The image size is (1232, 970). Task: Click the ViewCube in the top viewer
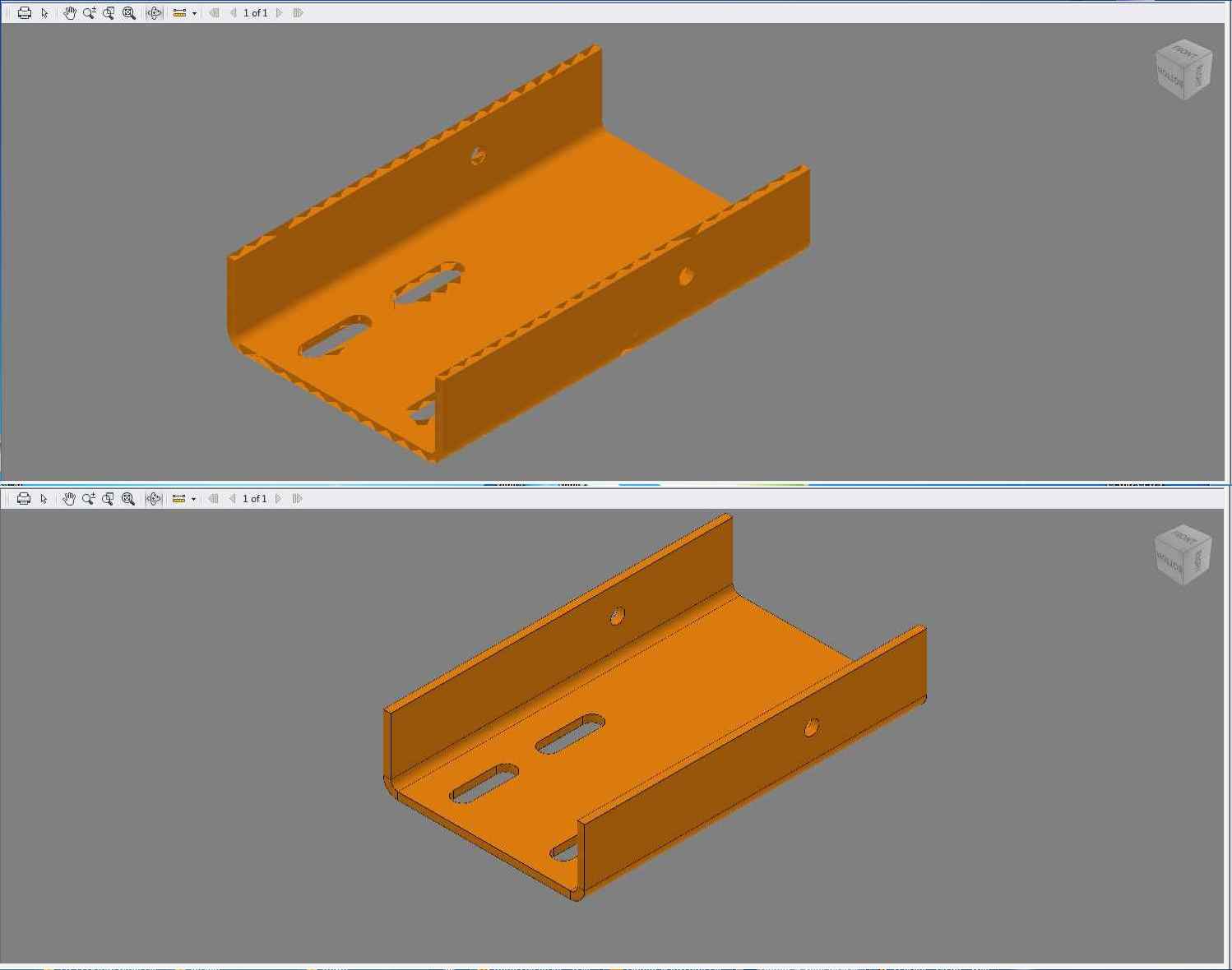coord(1183,70)
